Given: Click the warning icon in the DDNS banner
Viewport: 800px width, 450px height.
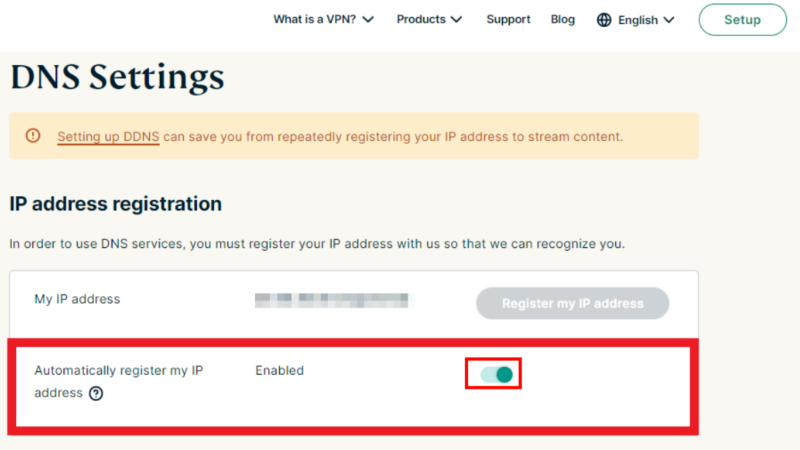Looking at the screenshot, I should click(34, 136).
